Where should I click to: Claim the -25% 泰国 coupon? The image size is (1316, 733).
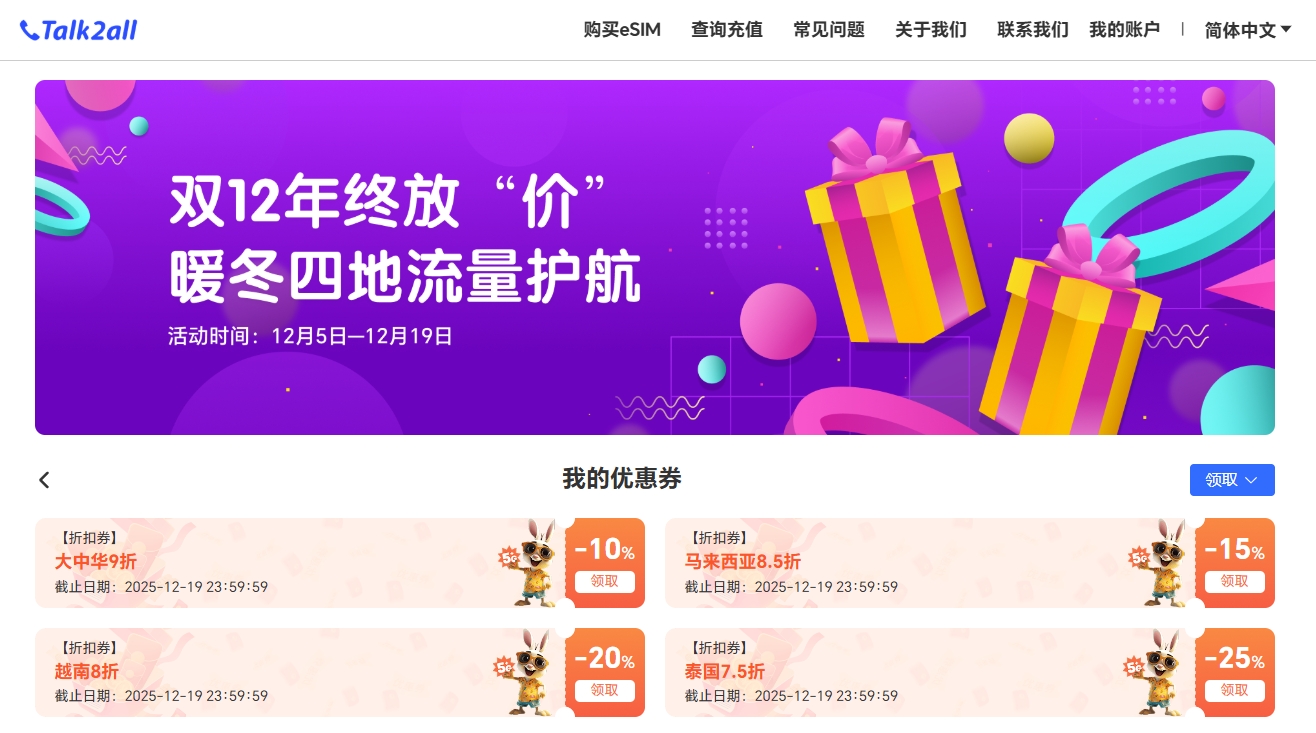pos(1235,690)
